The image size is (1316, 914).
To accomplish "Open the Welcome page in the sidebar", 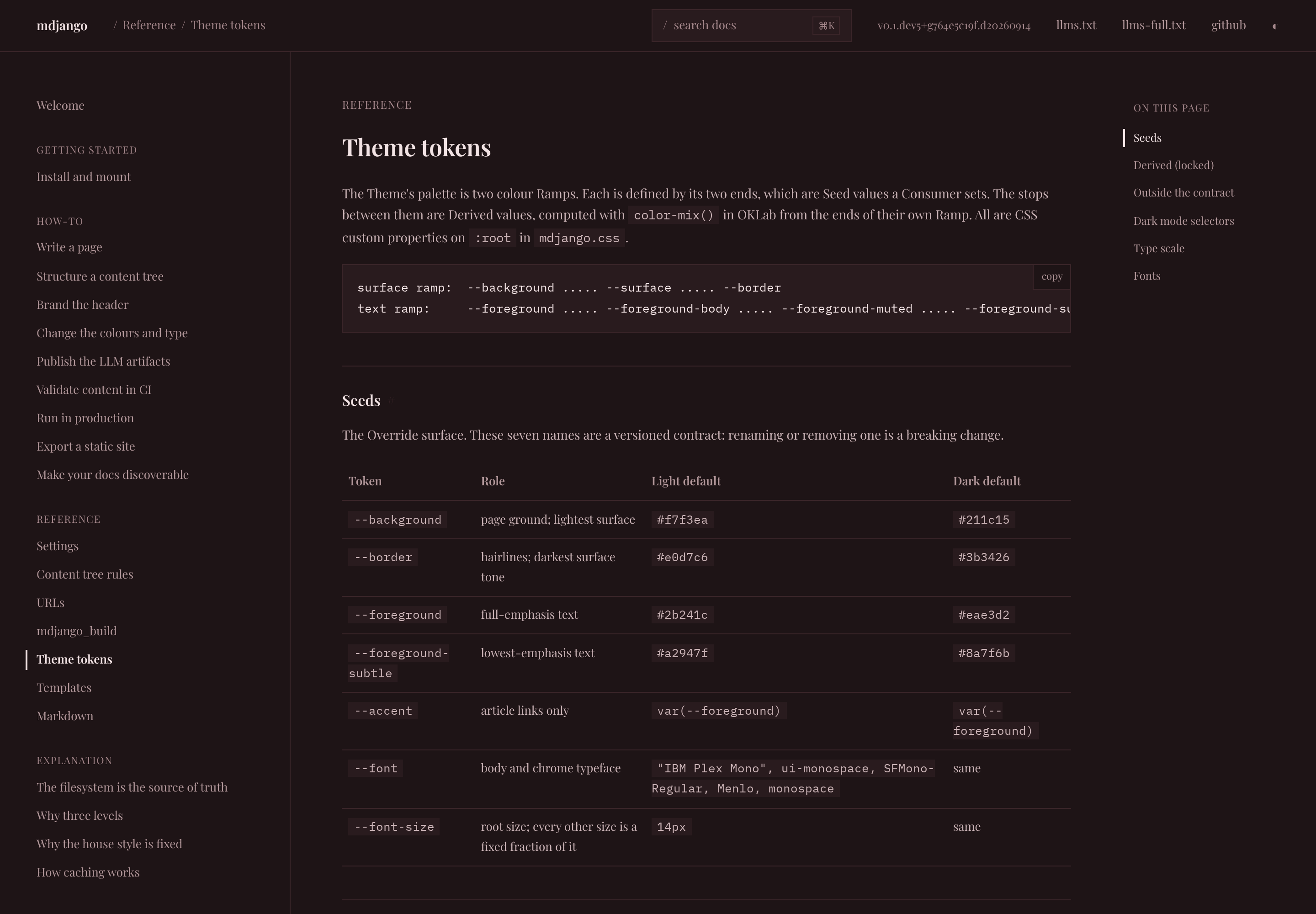I will [60, 106].
